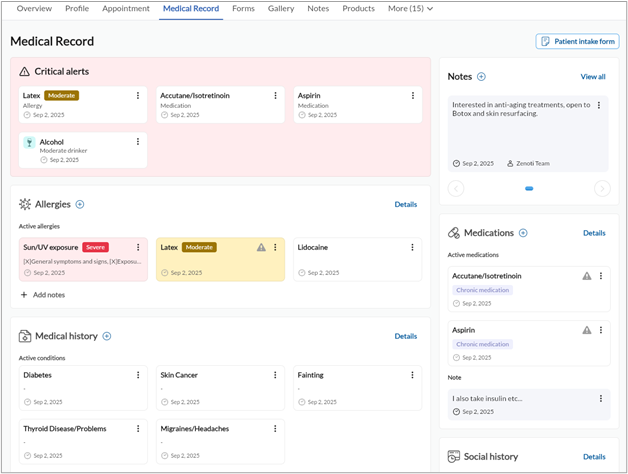The height and width of the screenshot is (474, 628).
Task: Click Severe badge on Sun/UV exposure
Action: [95, 247]
